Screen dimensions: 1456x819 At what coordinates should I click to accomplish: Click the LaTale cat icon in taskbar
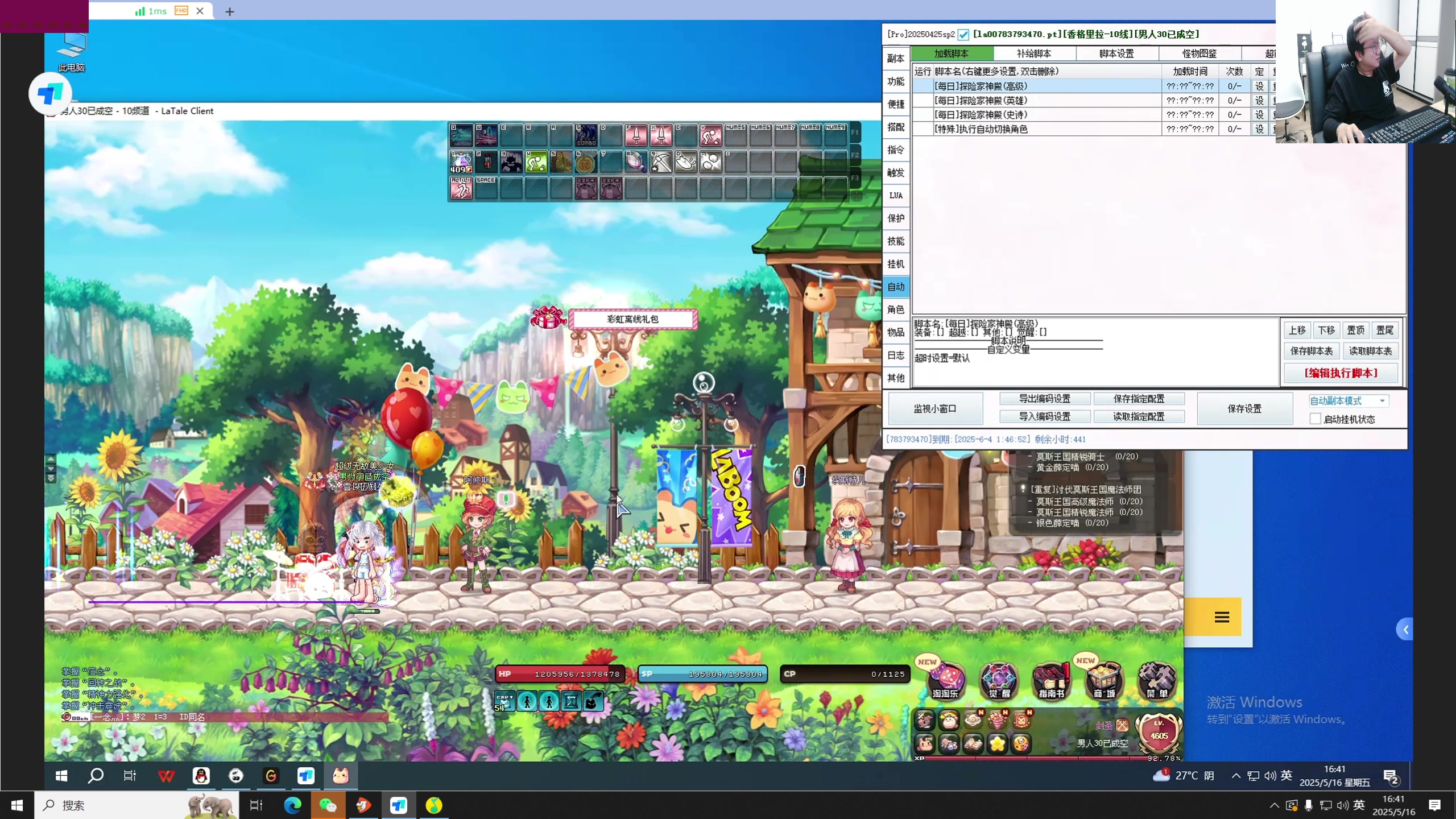click(340, 776)
